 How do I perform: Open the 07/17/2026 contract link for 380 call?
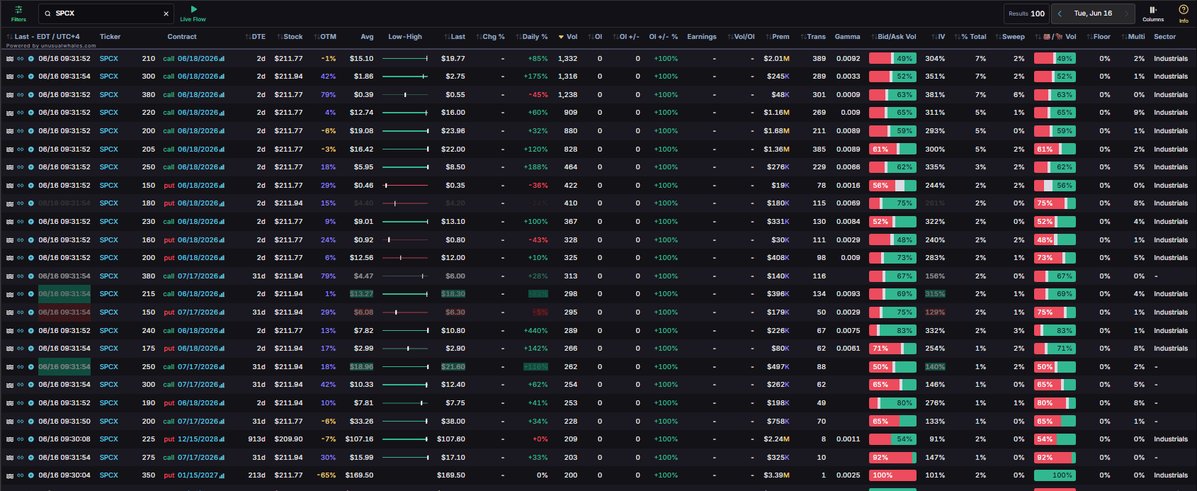(x=198, y=276)
